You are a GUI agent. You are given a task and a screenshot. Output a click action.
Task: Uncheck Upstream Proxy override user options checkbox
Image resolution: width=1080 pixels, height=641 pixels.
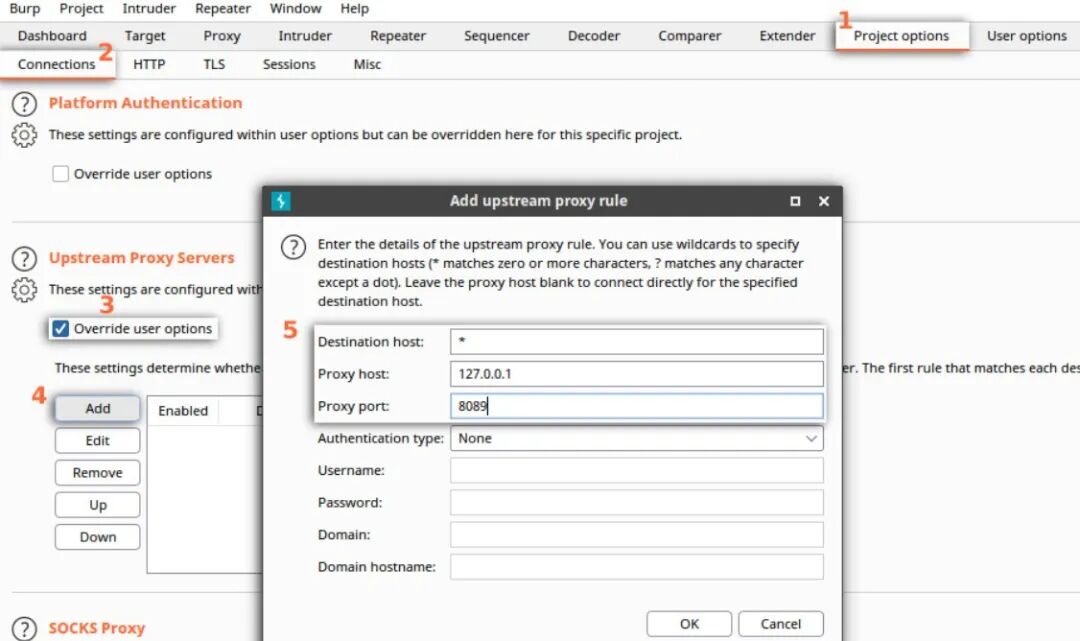pyautogui.click(x=61, y=328)
